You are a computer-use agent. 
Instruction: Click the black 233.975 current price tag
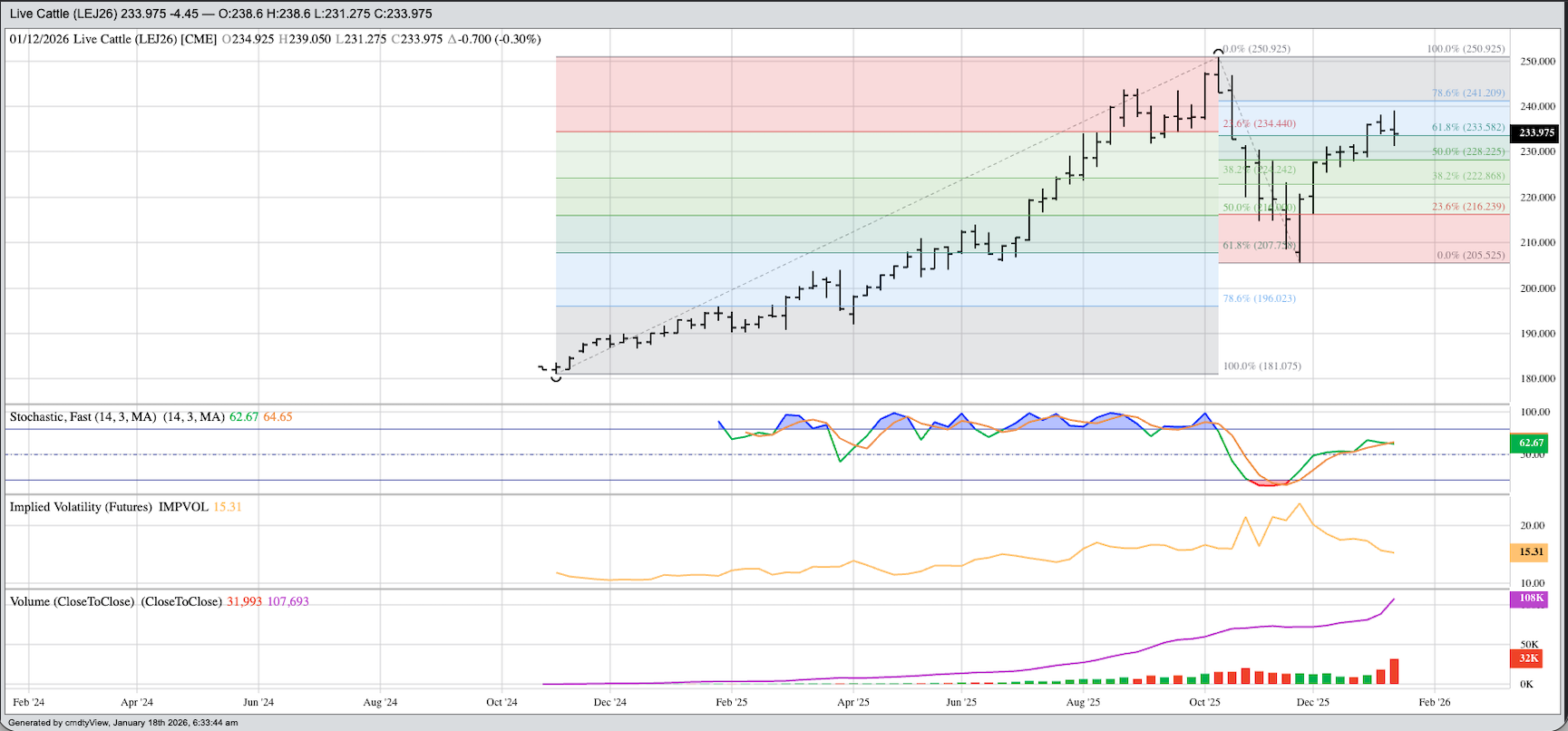click(x=1536, y=132)
